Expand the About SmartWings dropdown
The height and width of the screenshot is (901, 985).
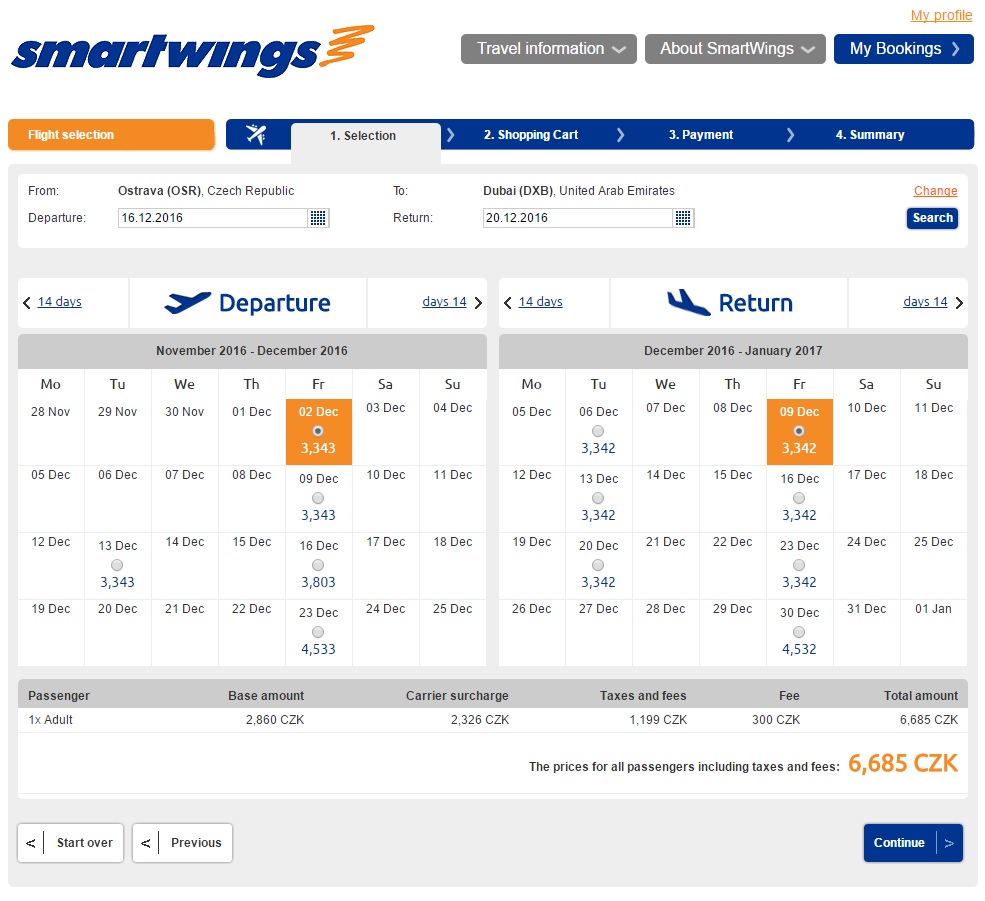pos(735,49)
